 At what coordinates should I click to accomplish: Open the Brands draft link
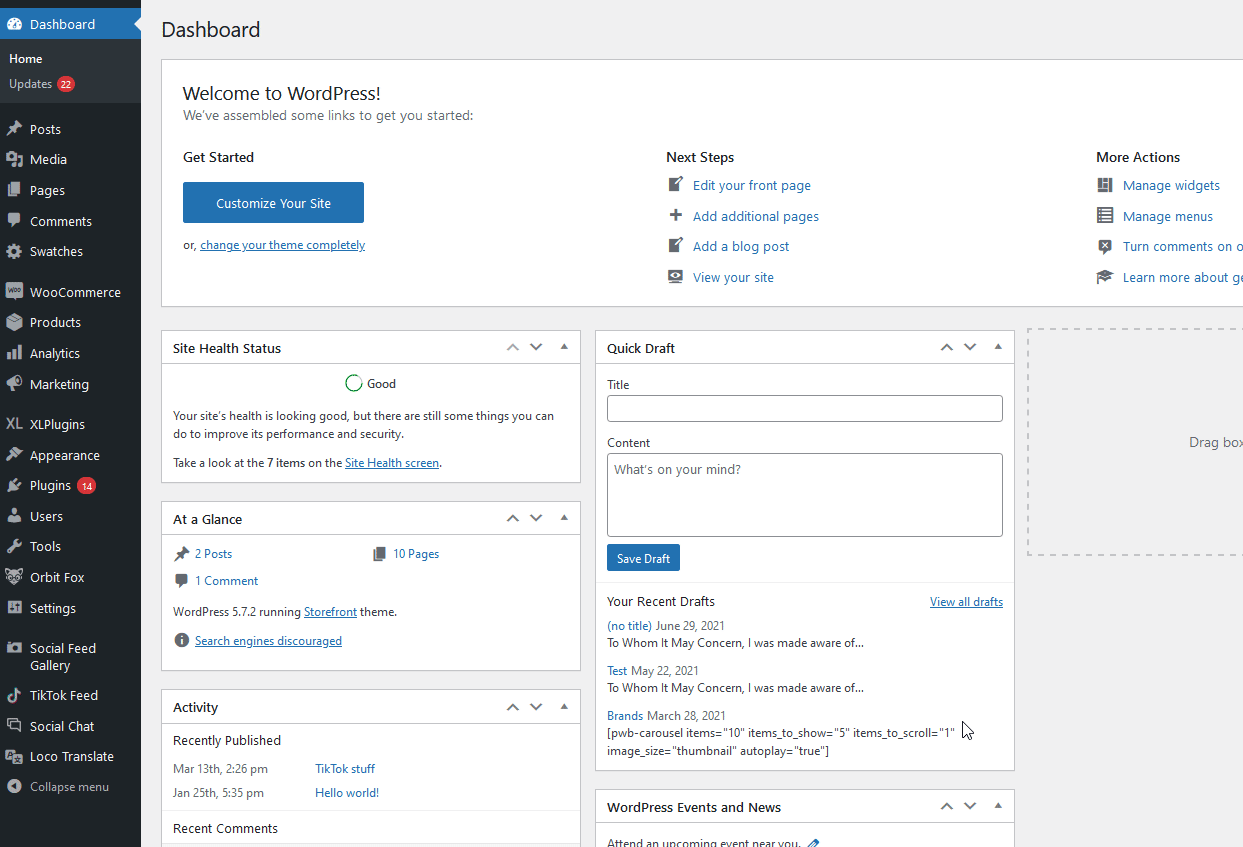625,715
